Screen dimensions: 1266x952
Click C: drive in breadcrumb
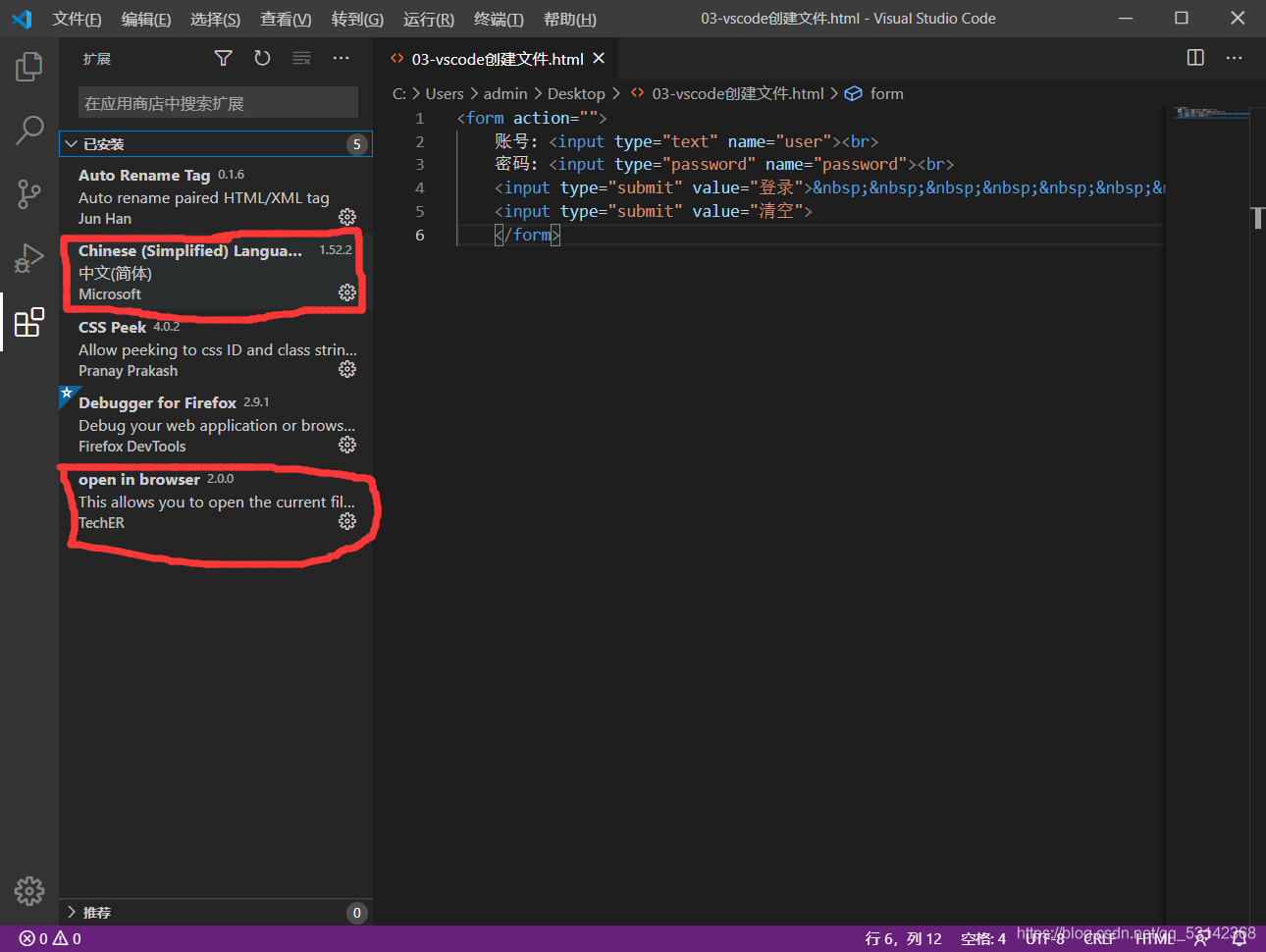pos(399,93)
